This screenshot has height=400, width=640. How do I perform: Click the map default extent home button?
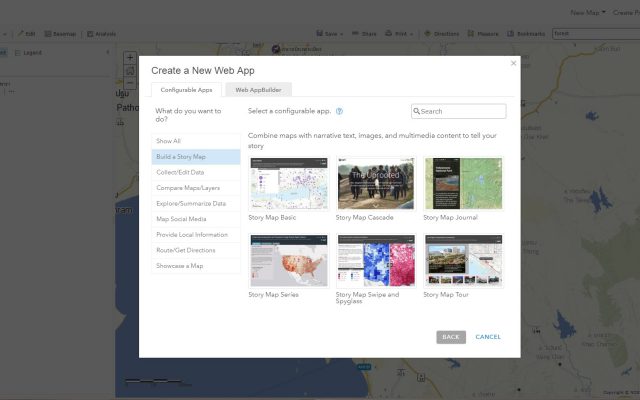130,71
